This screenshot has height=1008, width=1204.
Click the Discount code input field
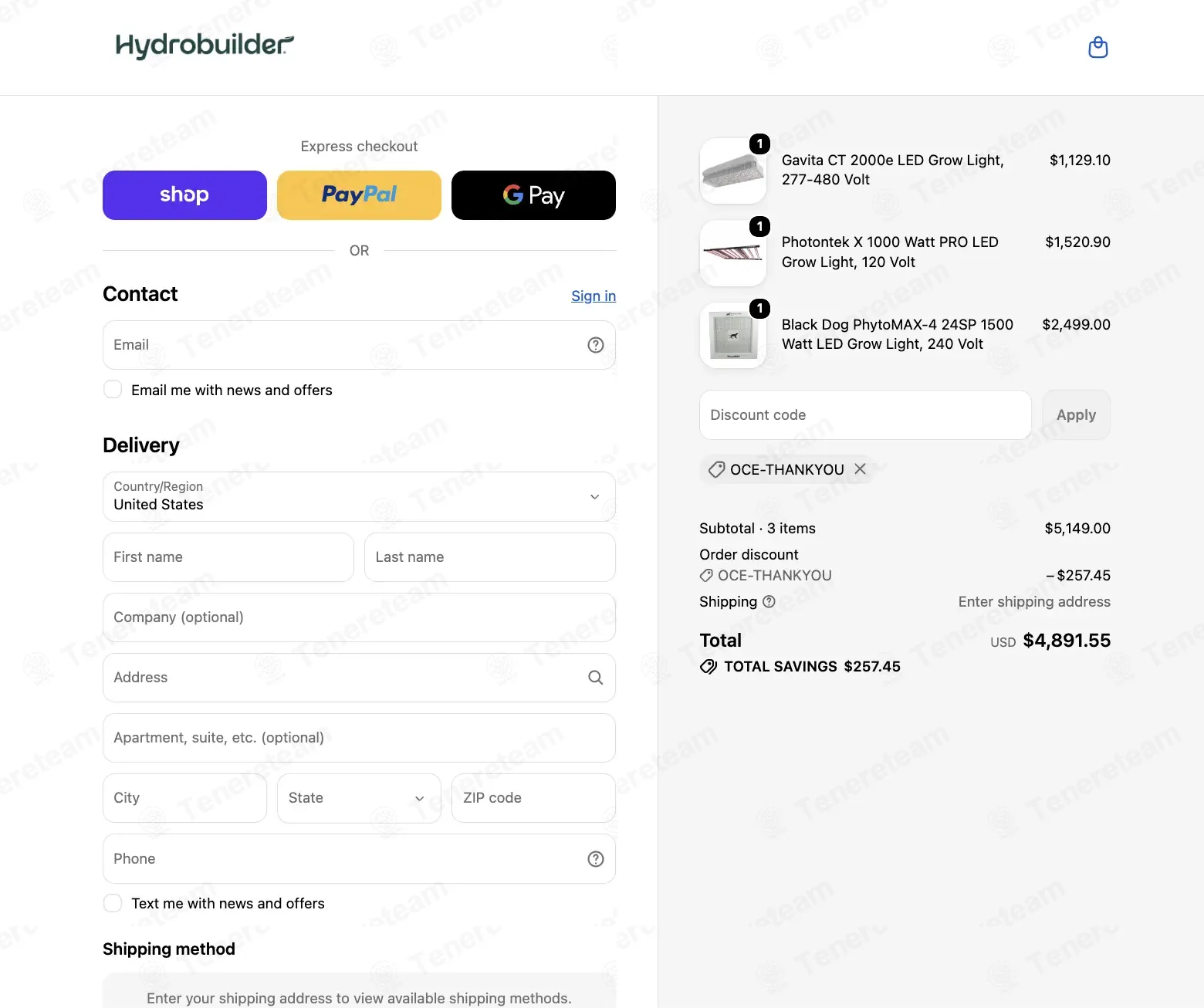pos(865,415)
